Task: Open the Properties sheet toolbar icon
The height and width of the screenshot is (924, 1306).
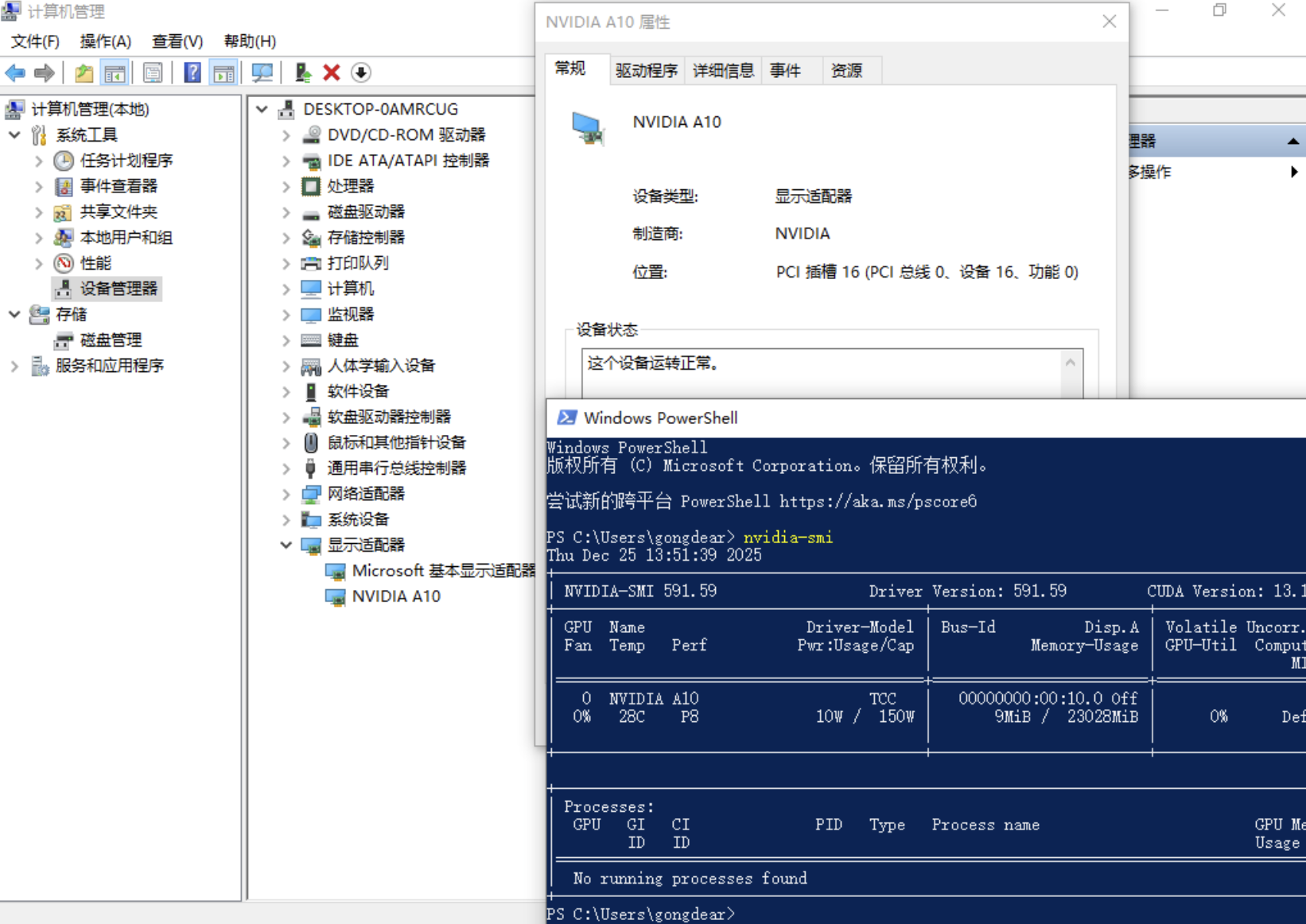Action: [153, 73]
